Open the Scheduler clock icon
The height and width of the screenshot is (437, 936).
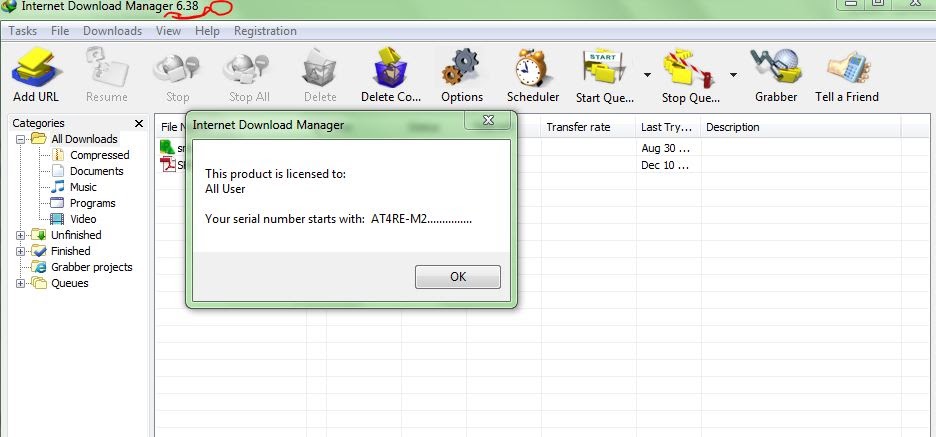pos(532,67)
